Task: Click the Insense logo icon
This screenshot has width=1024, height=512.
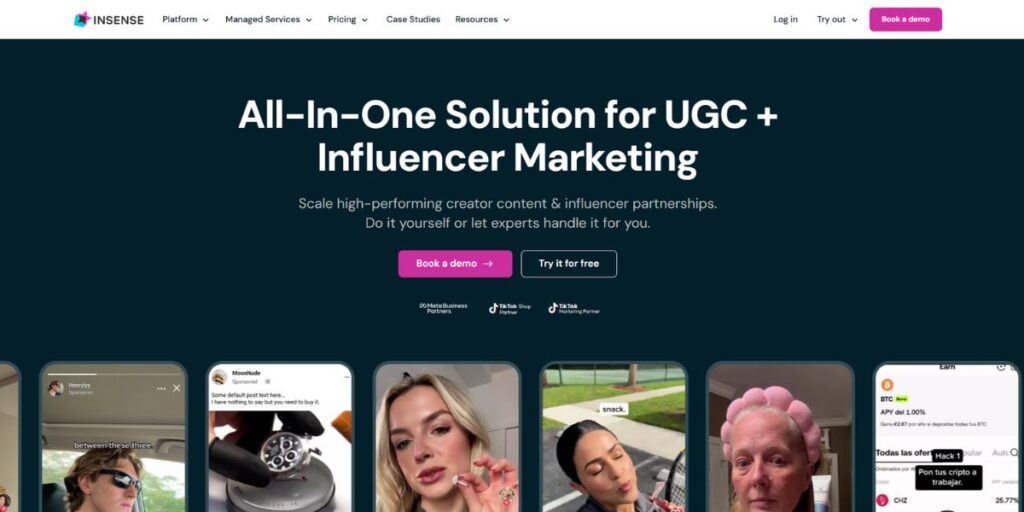Action: (82, 20)
